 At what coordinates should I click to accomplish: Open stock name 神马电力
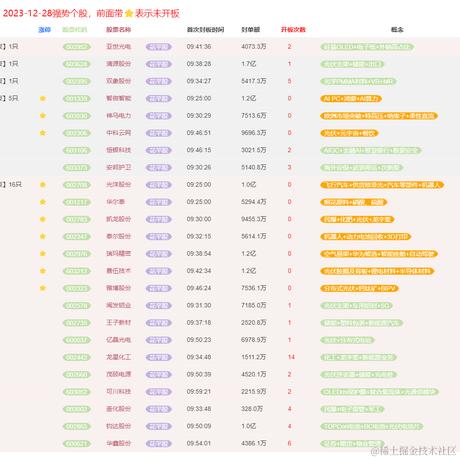118,116
